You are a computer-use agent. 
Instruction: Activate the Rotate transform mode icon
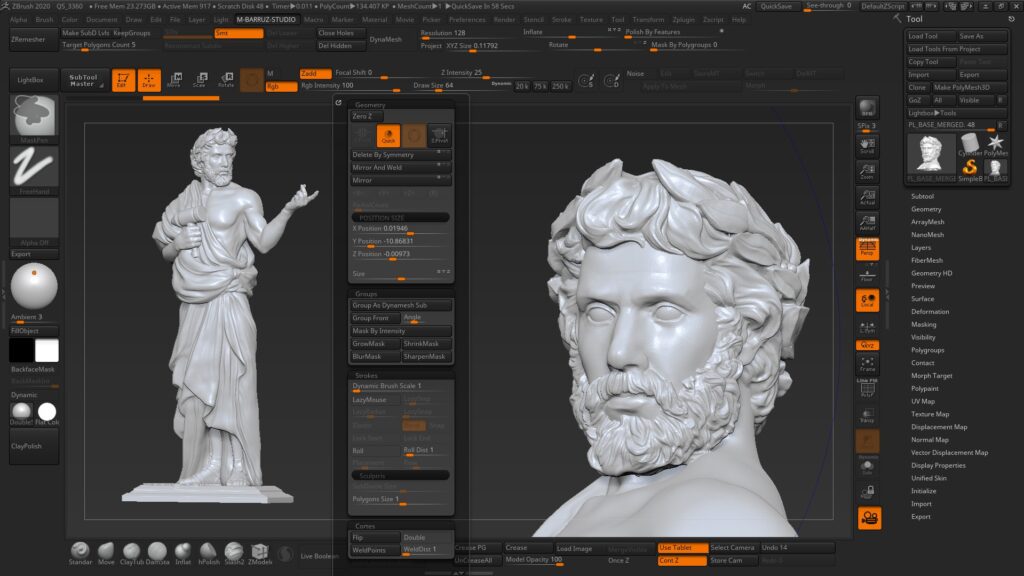pyautogui.click(x=227, y=77)
